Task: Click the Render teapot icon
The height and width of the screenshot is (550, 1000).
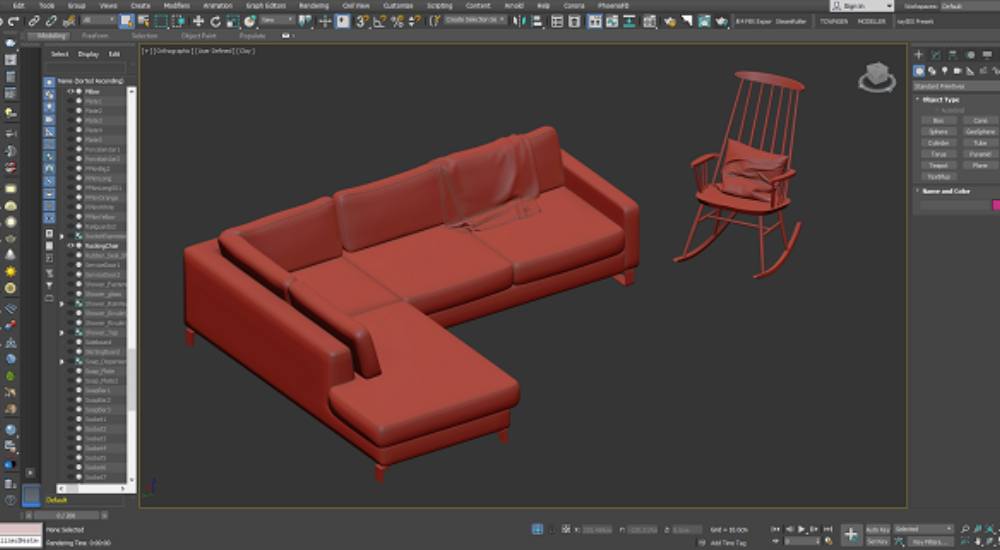Action: (x=720, y=21)
